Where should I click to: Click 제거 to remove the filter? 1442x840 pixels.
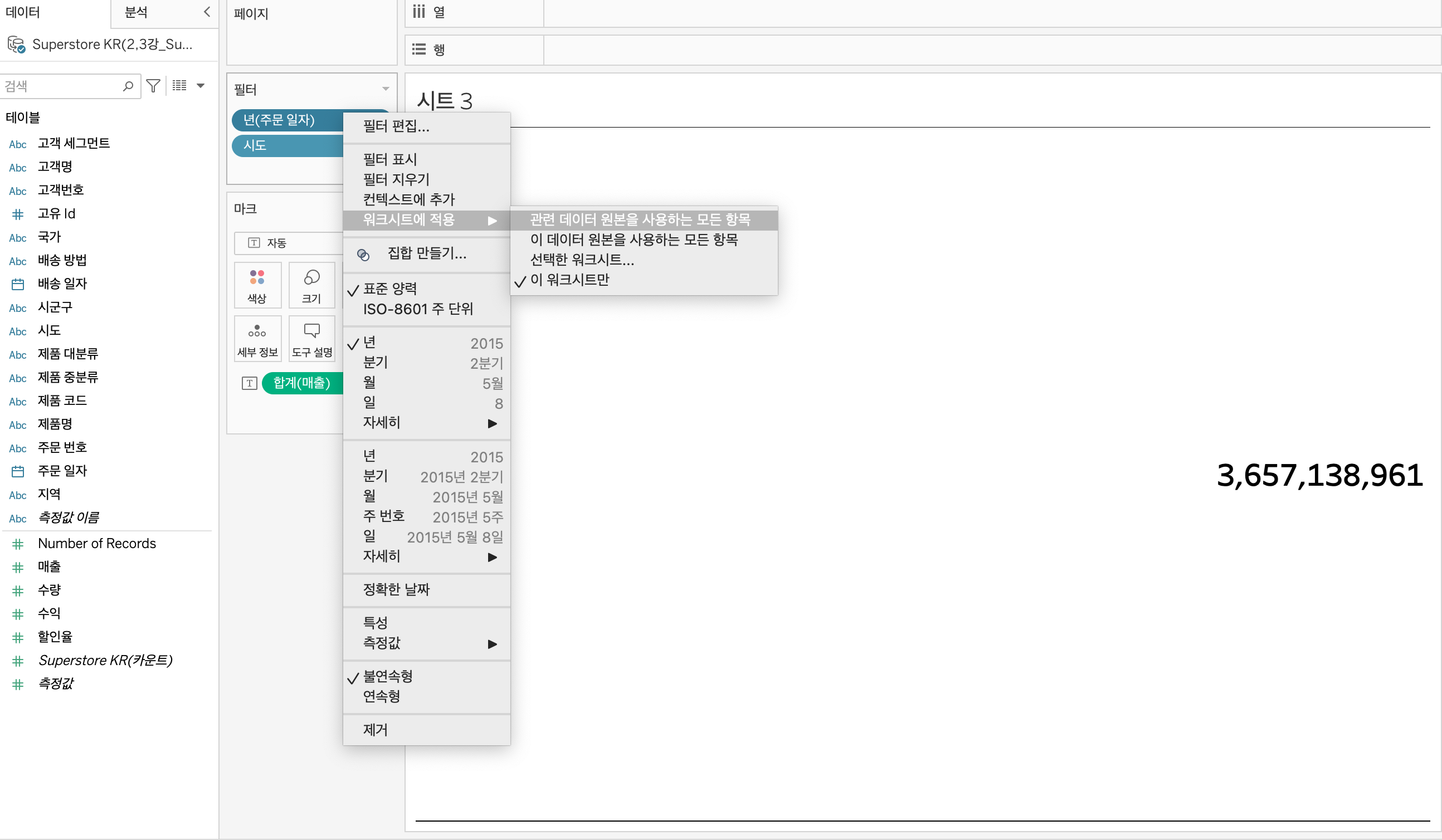tap(375, 730)
